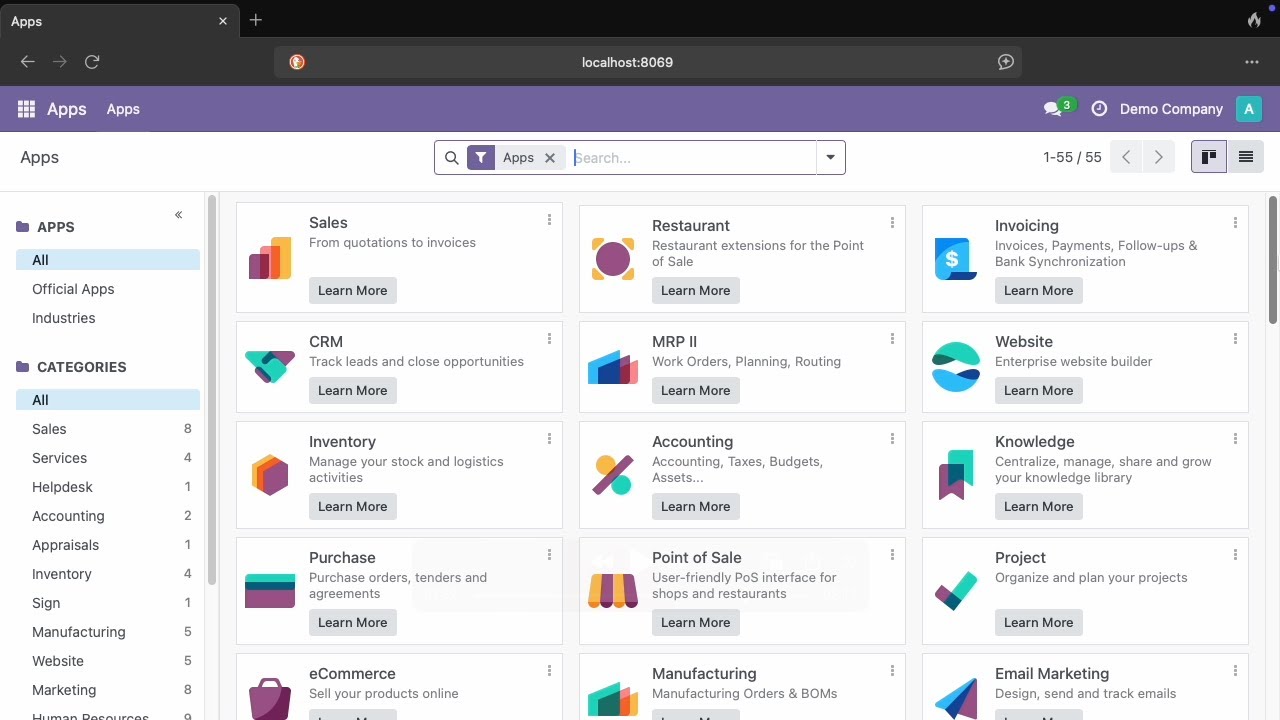Click Learn More on the Point of Sale card

click(x=696, y=623)
